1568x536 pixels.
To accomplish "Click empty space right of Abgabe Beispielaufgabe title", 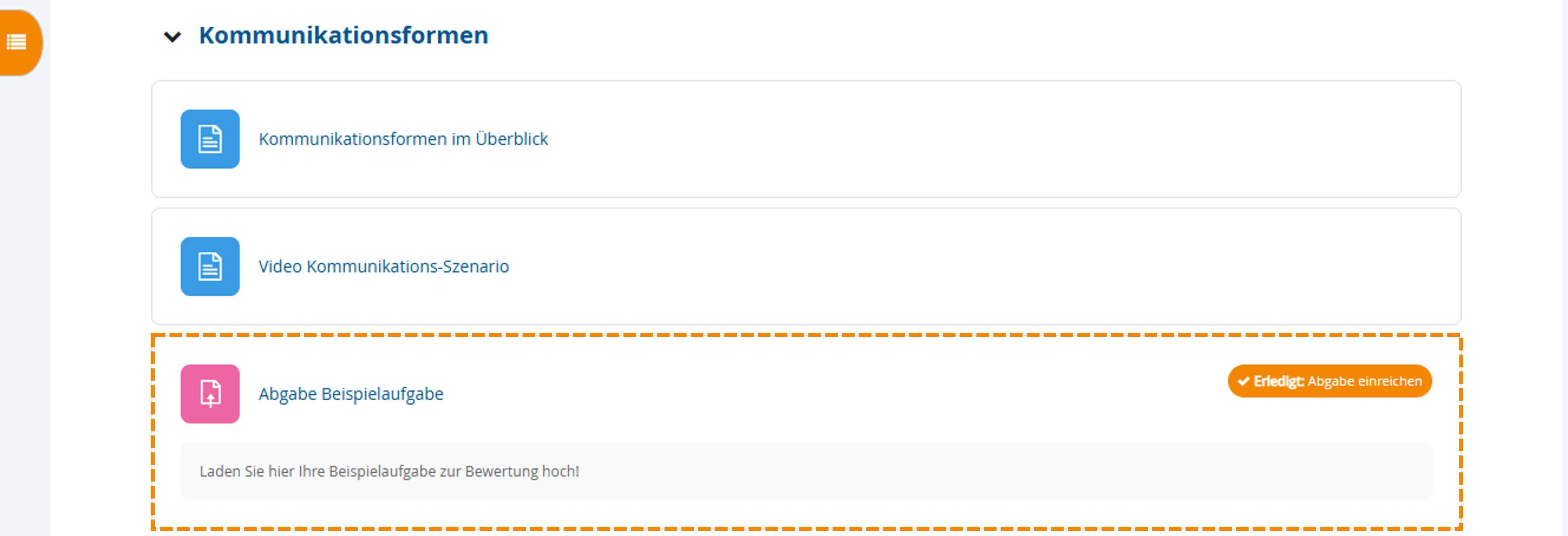I will [x=791, y=394].
